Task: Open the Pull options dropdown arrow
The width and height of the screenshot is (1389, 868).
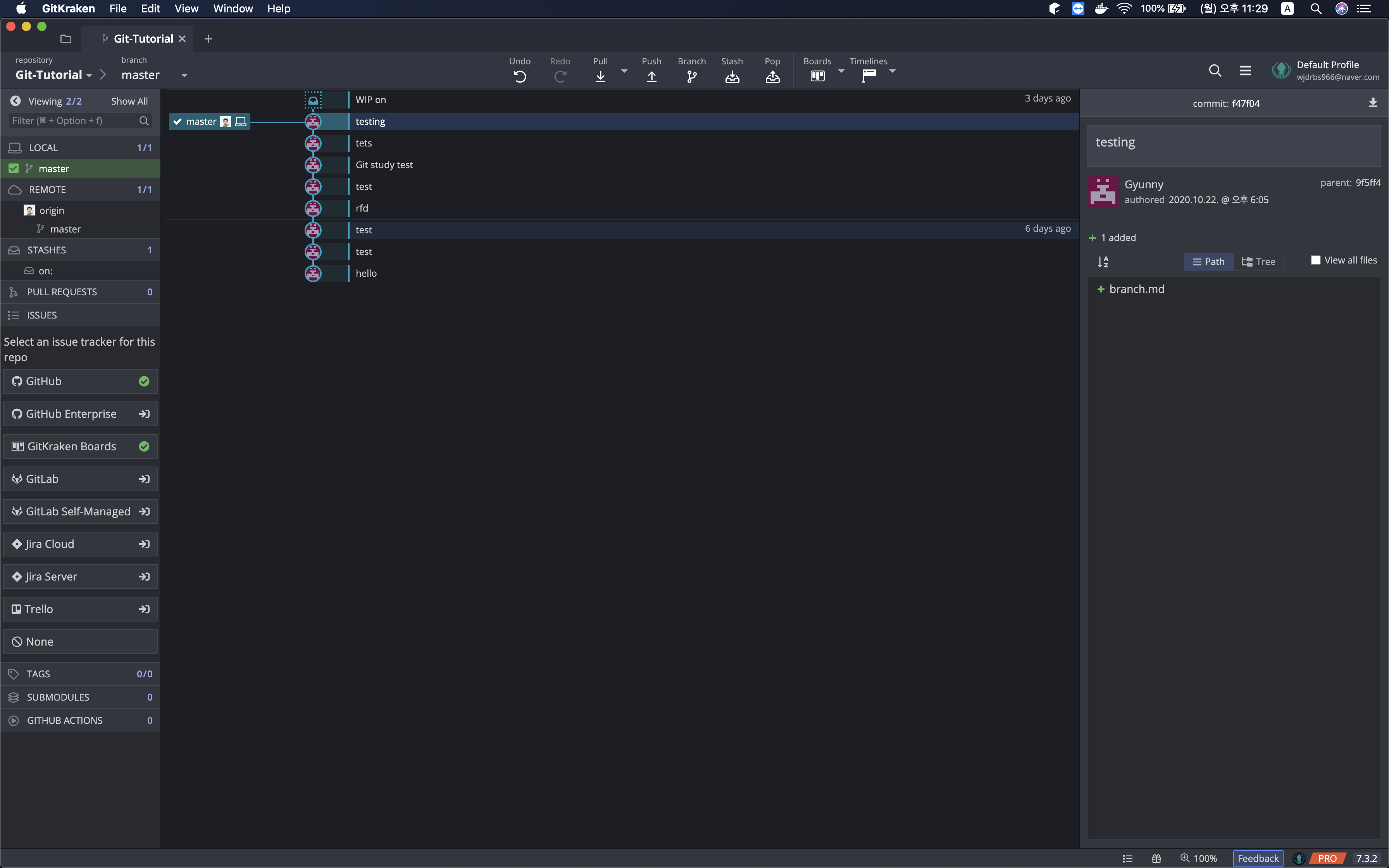Action: click(x=624, y=71)
